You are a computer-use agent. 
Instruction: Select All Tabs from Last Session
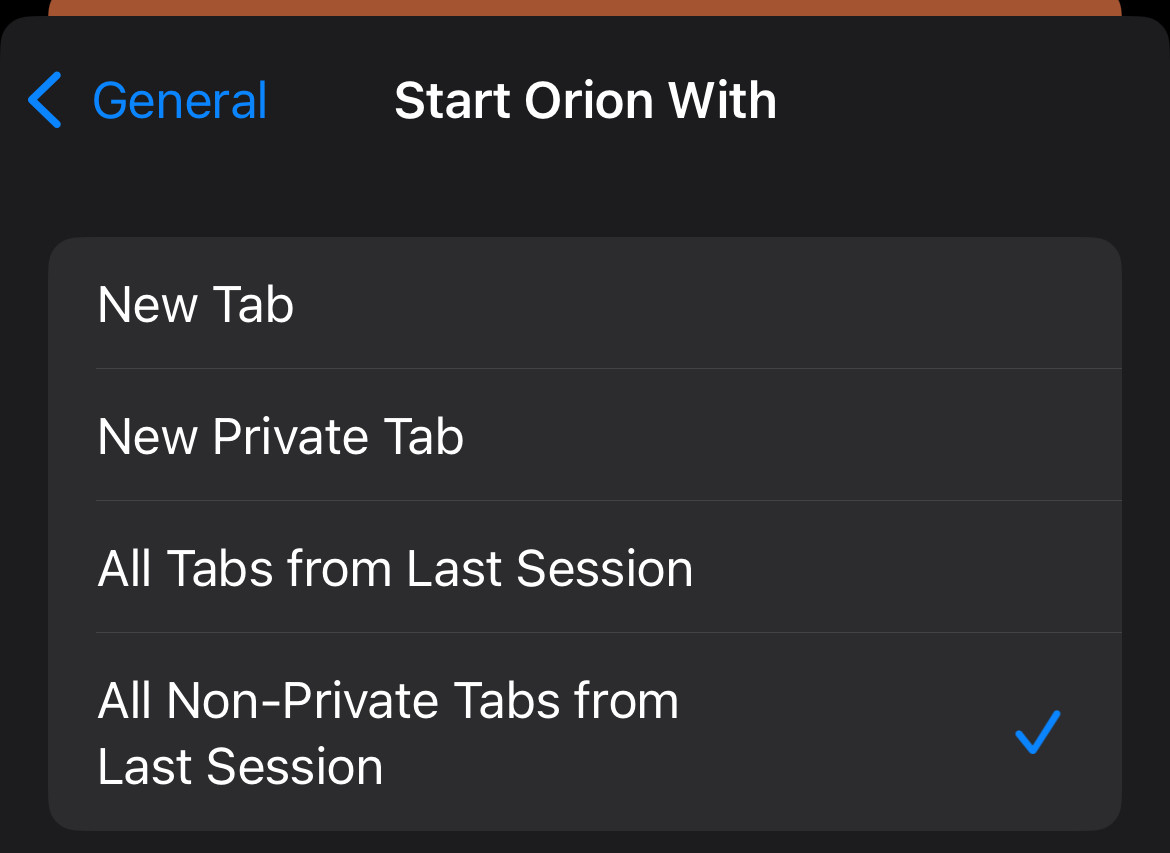pos(584,568)
